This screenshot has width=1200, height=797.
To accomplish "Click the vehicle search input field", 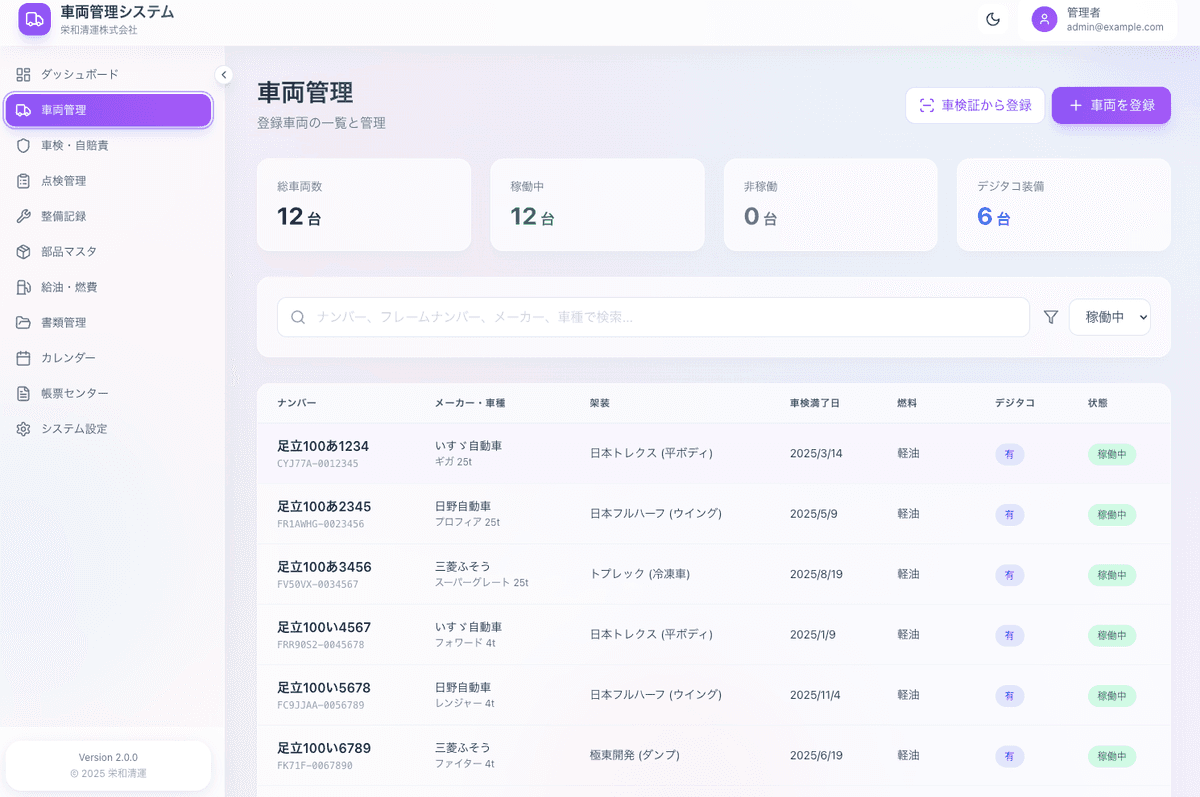I will pyautogui.click(x=660, y=317).
